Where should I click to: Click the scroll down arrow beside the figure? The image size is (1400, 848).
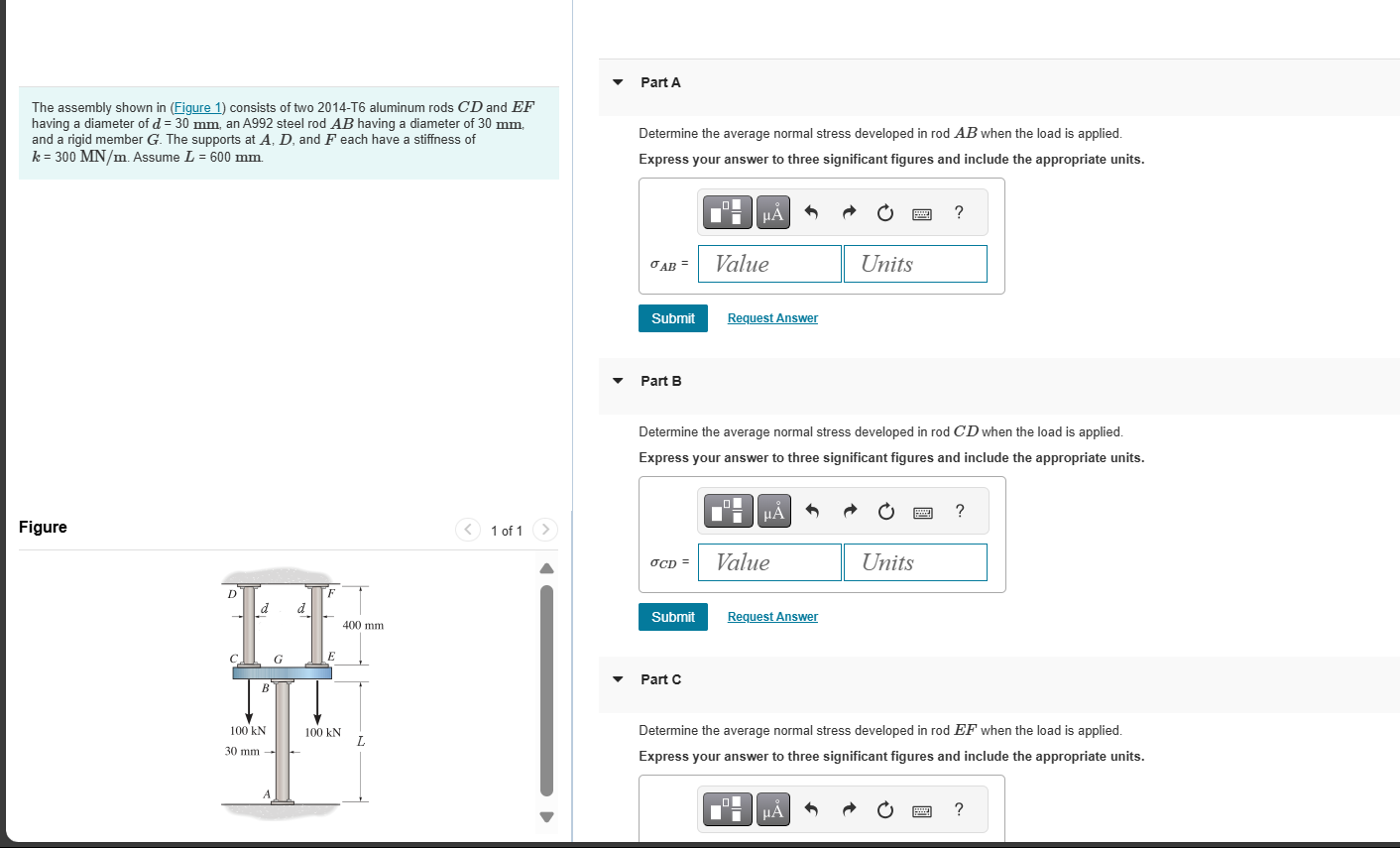(546, 816)
